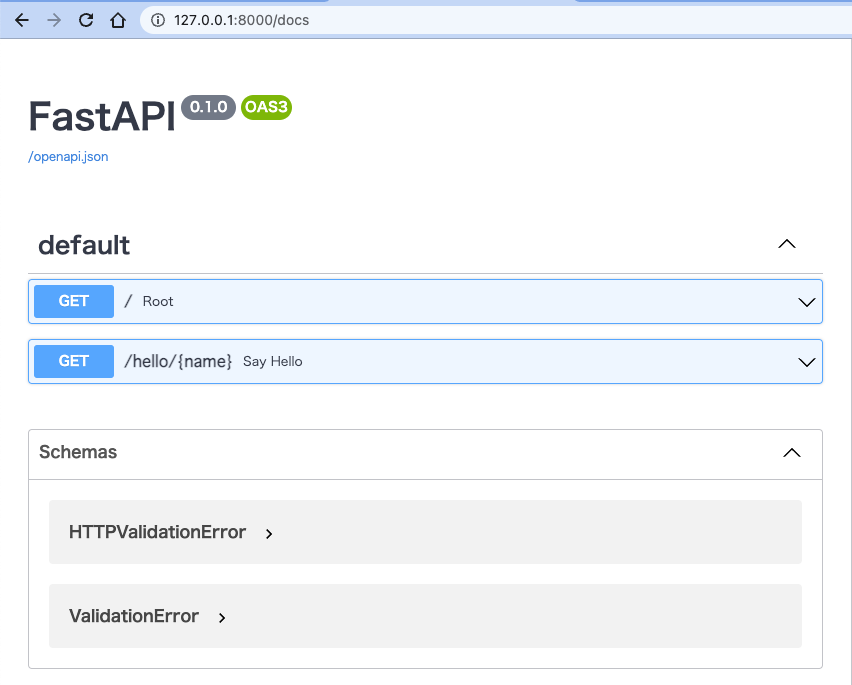
Task: Click the browser forward arrow
Action: point(54,21)
